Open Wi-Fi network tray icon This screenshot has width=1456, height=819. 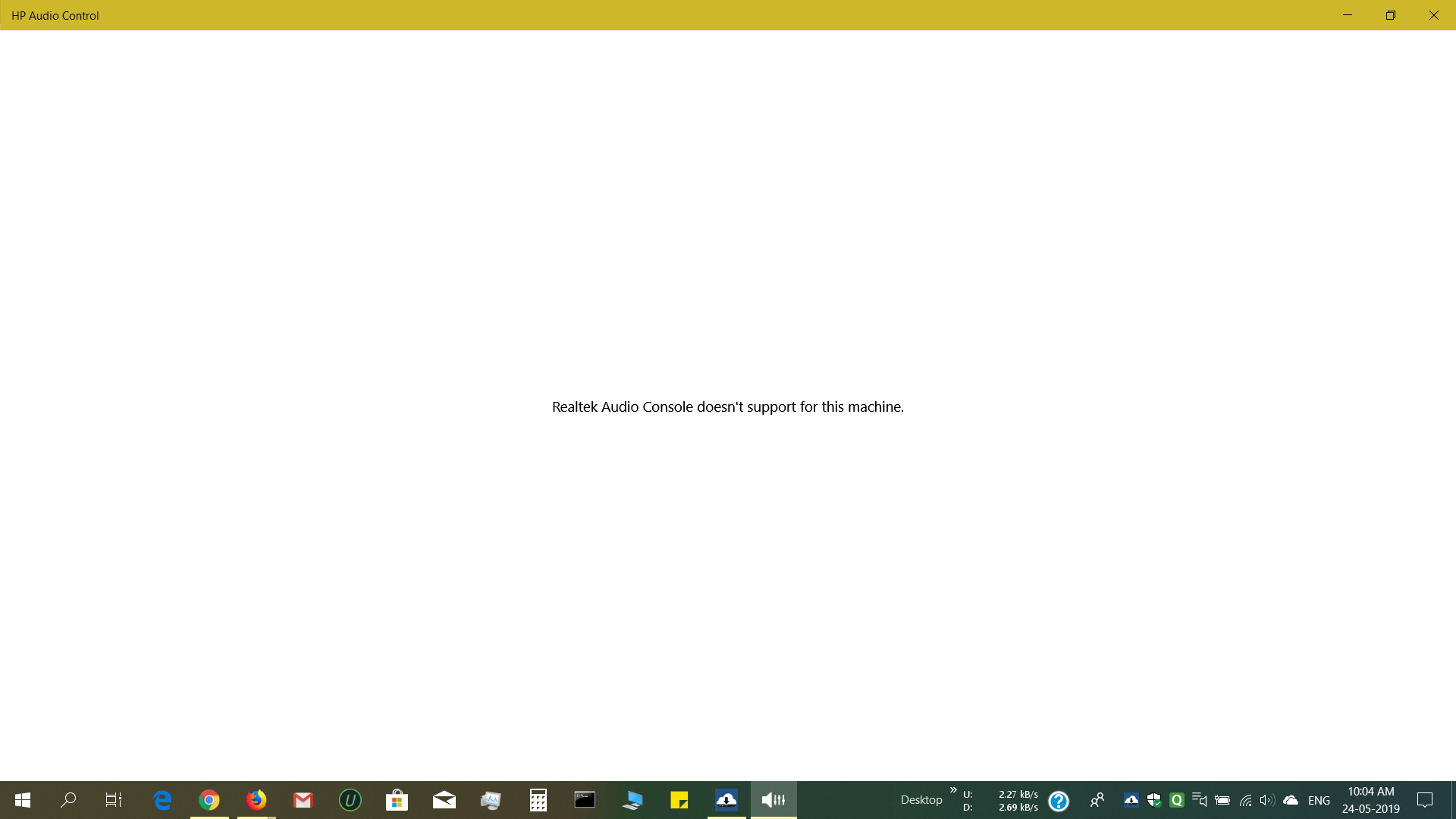click(1245, 800)
